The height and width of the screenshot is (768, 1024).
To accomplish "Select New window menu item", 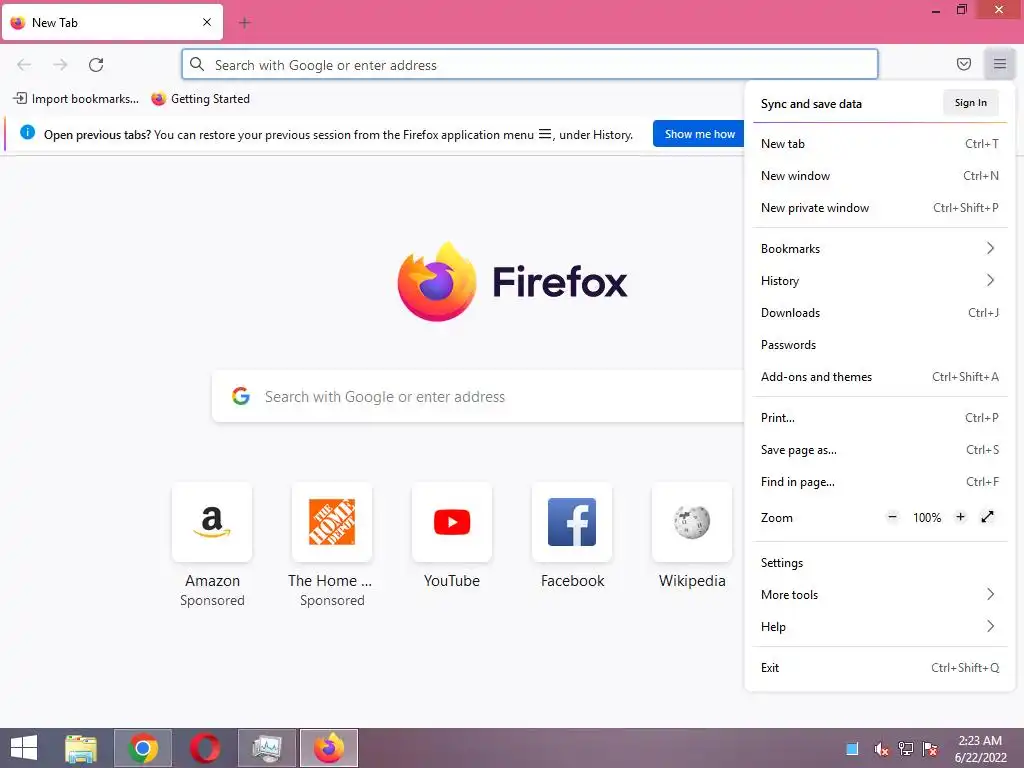I will [x=879, y=176].
